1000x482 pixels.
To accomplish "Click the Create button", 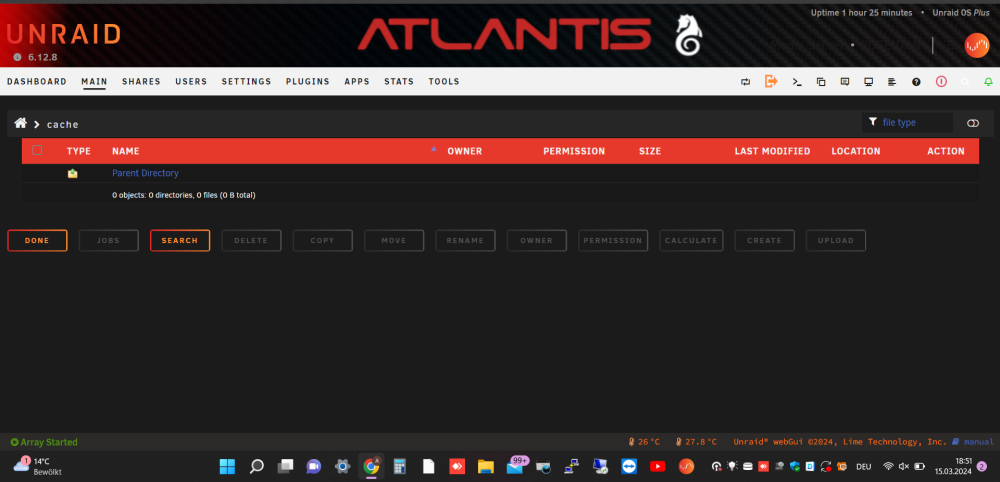I will click(x=765, y=240).
